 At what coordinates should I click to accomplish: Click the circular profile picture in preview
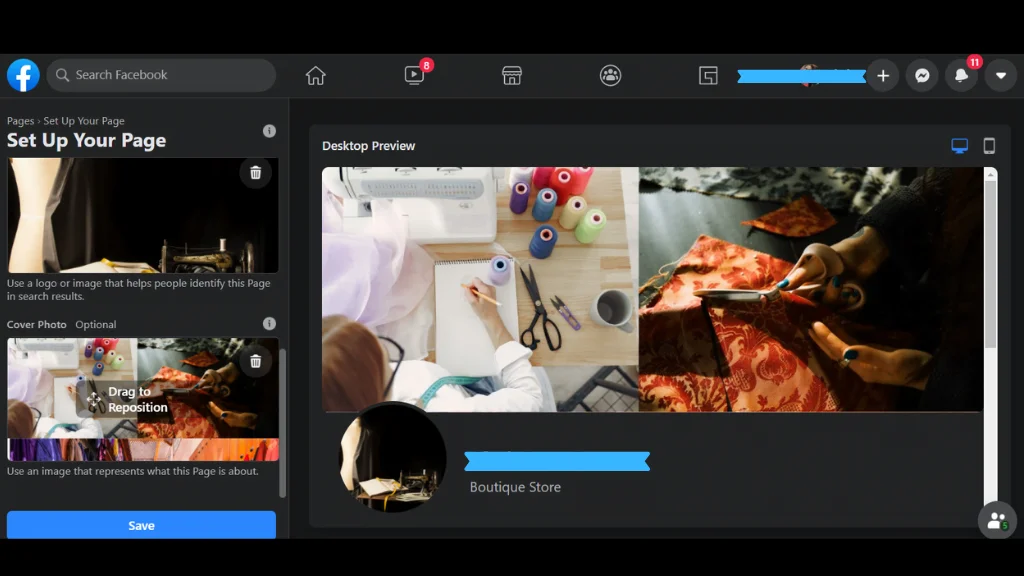392,457
